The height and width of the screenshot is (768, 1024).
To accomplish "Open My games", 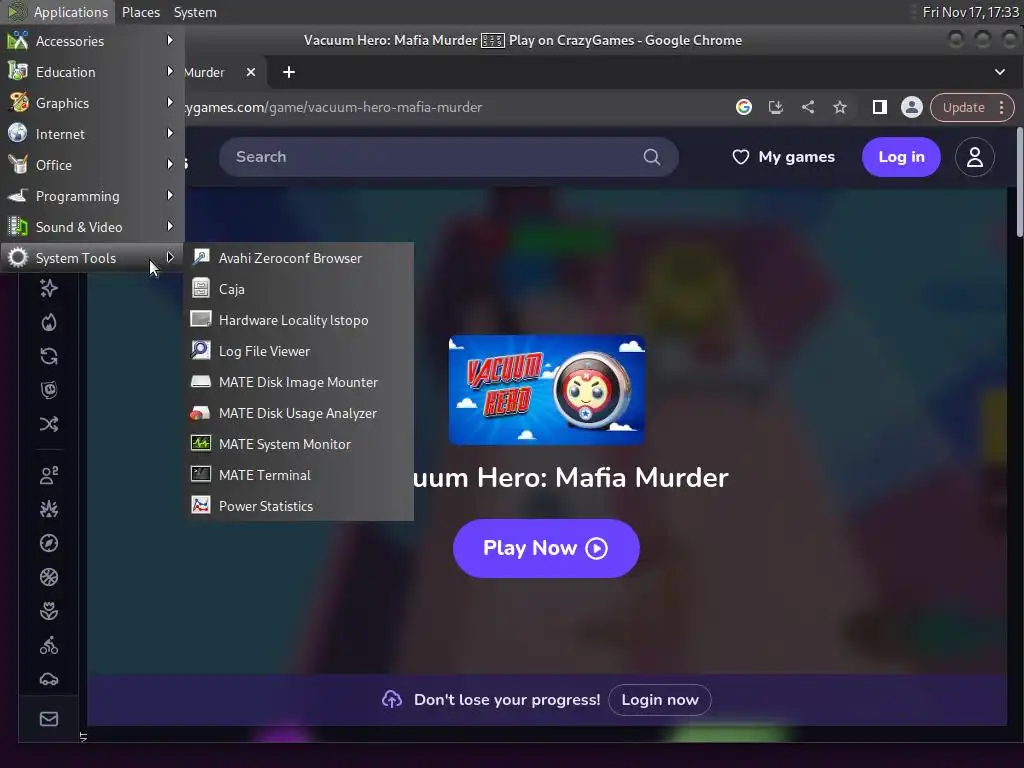I will click(x=784, y=157).
